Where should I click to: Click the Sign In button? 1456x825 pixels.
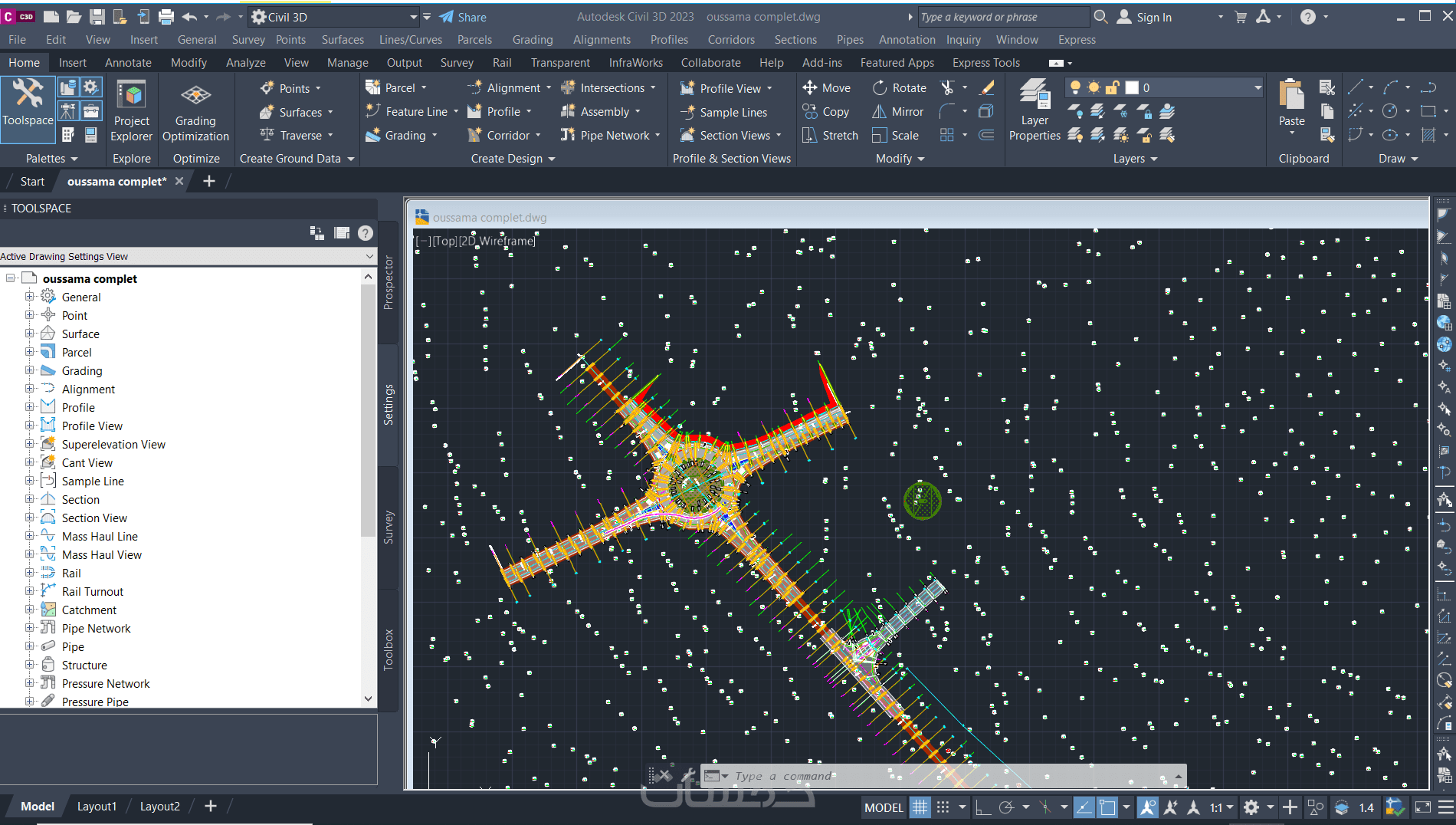[x=1145, y=17]
